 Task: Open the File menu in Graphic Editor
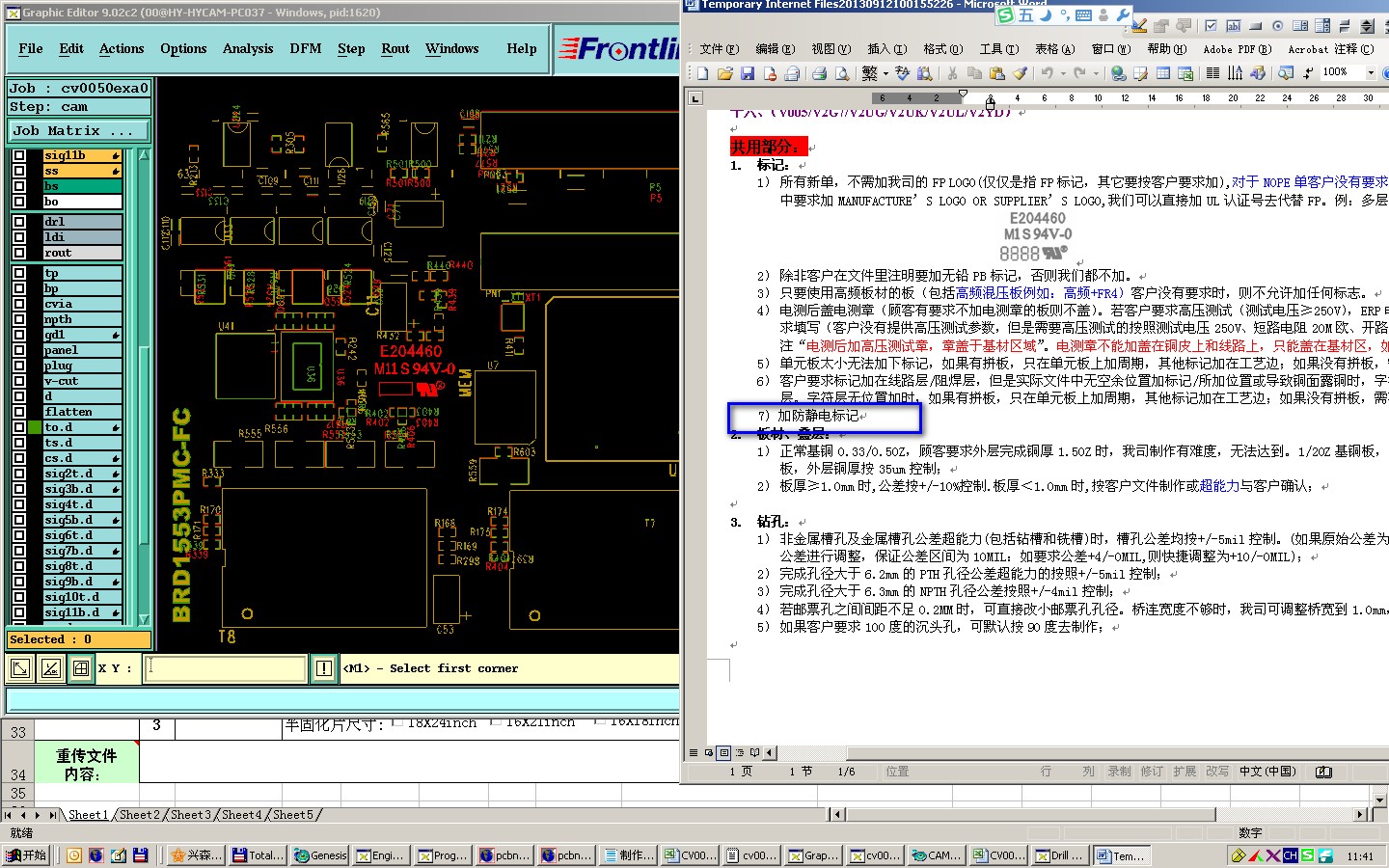coord(31,48)
